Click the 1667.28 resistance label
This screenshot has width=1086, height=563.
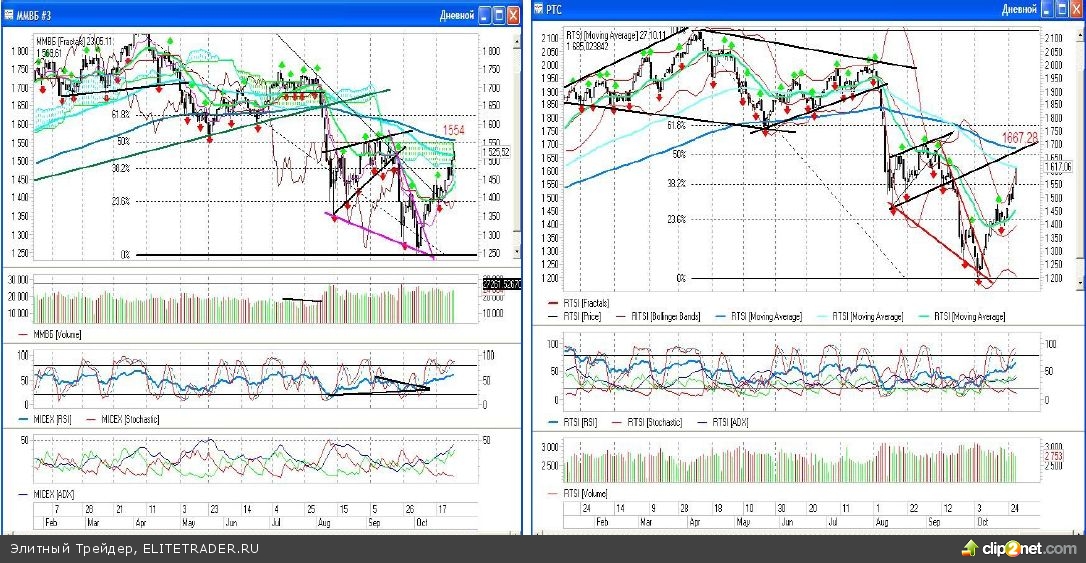(x=1017, y=136)
